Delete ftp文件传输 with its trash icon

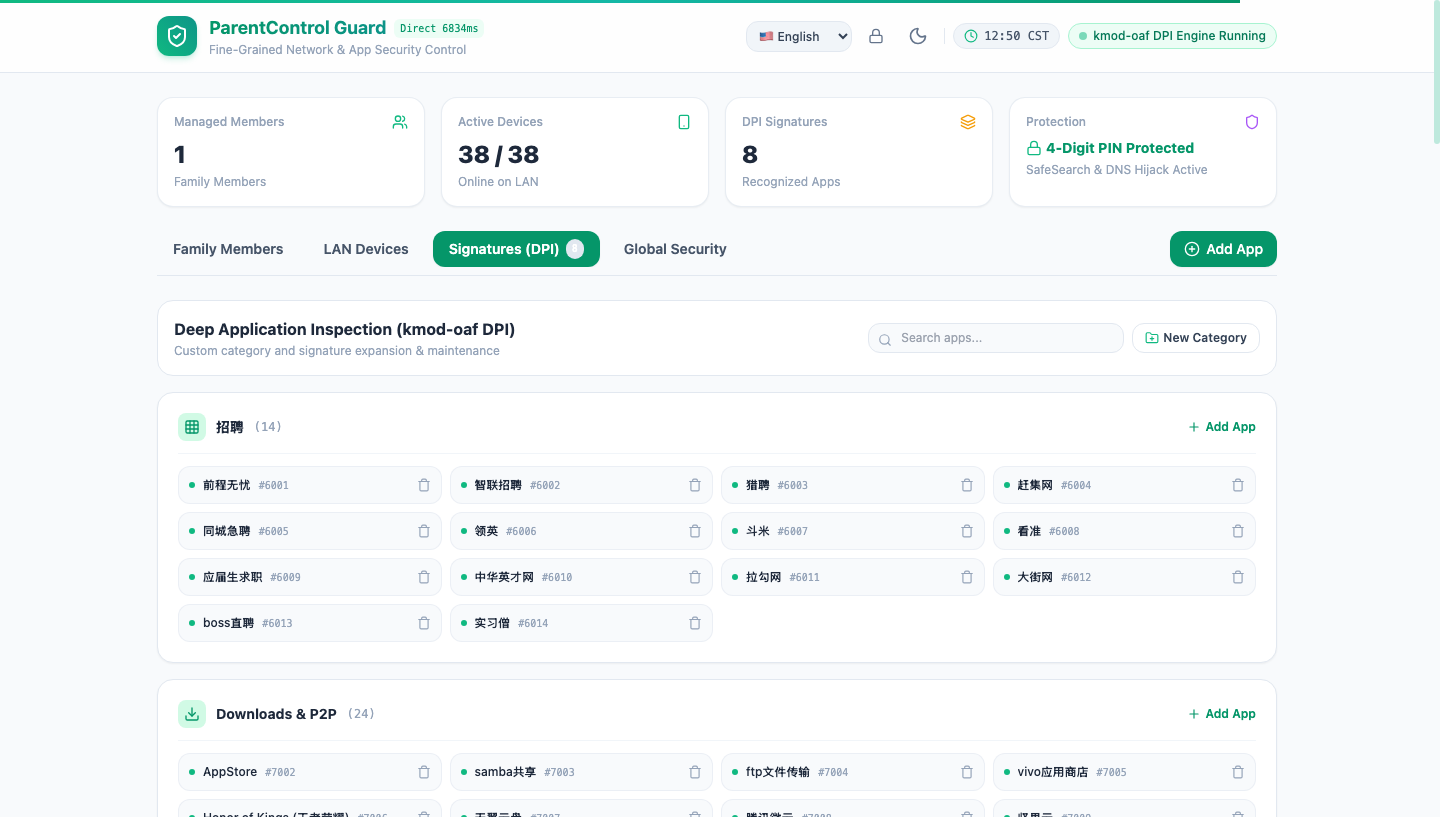click(967, 772)
